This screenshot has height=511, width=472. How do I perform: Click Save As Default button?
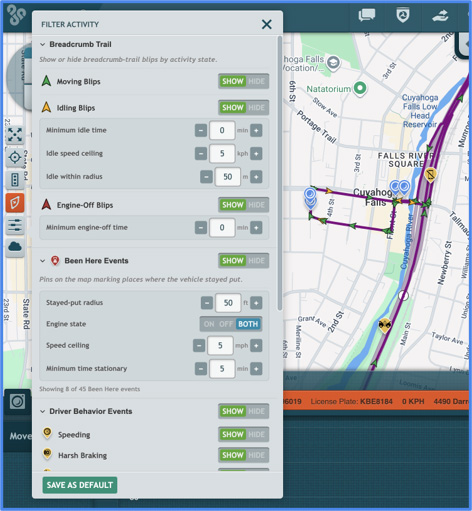(x=80, y=485)
